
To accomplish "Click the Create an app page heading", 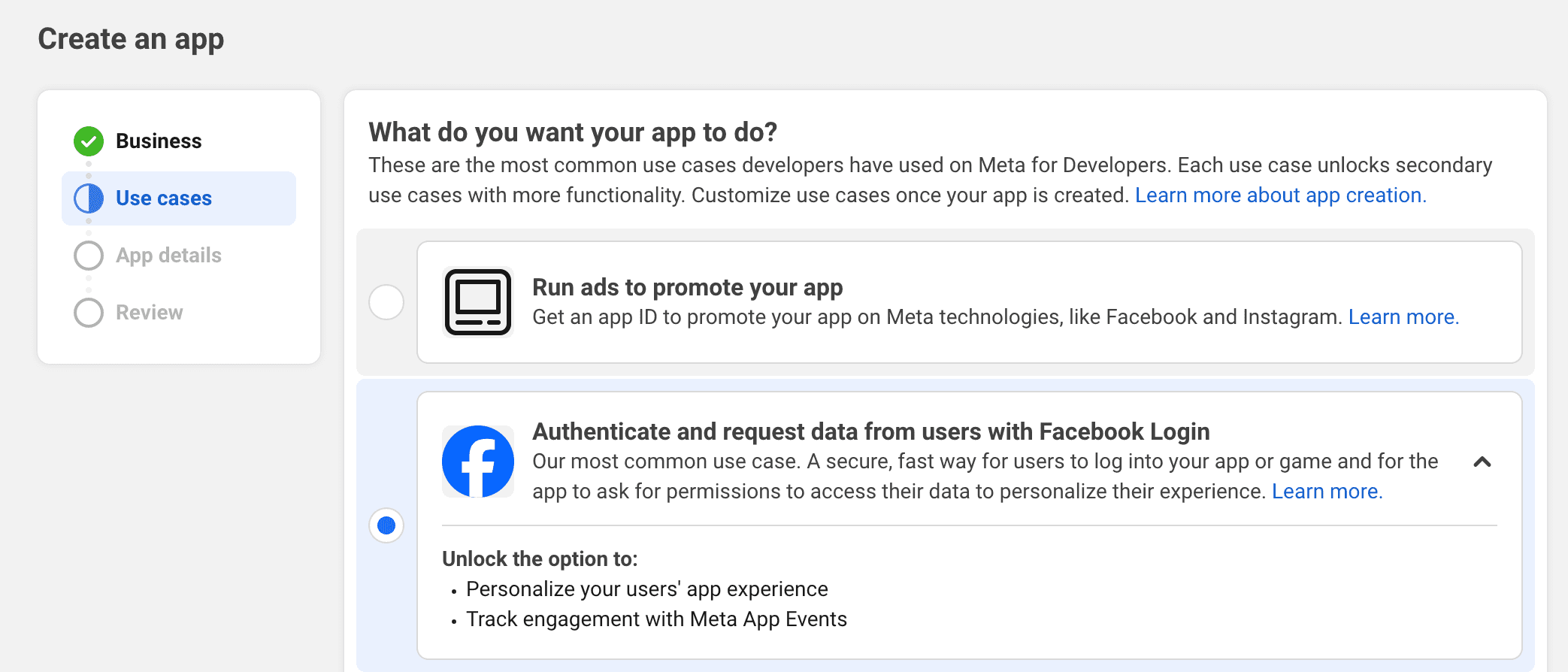I will click(x=131, y=39).
